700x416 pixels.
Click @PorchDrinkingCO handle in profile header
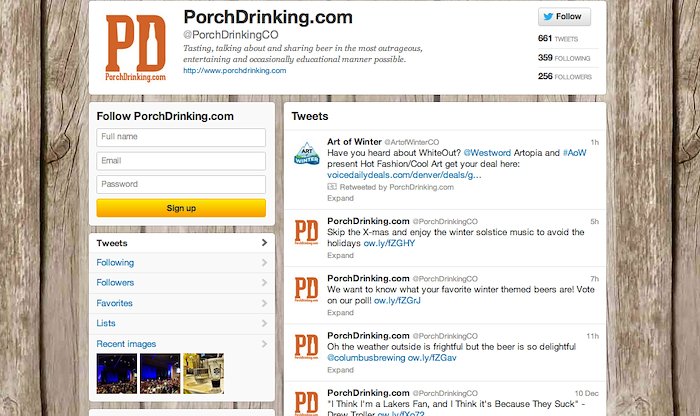pos(231,35)
